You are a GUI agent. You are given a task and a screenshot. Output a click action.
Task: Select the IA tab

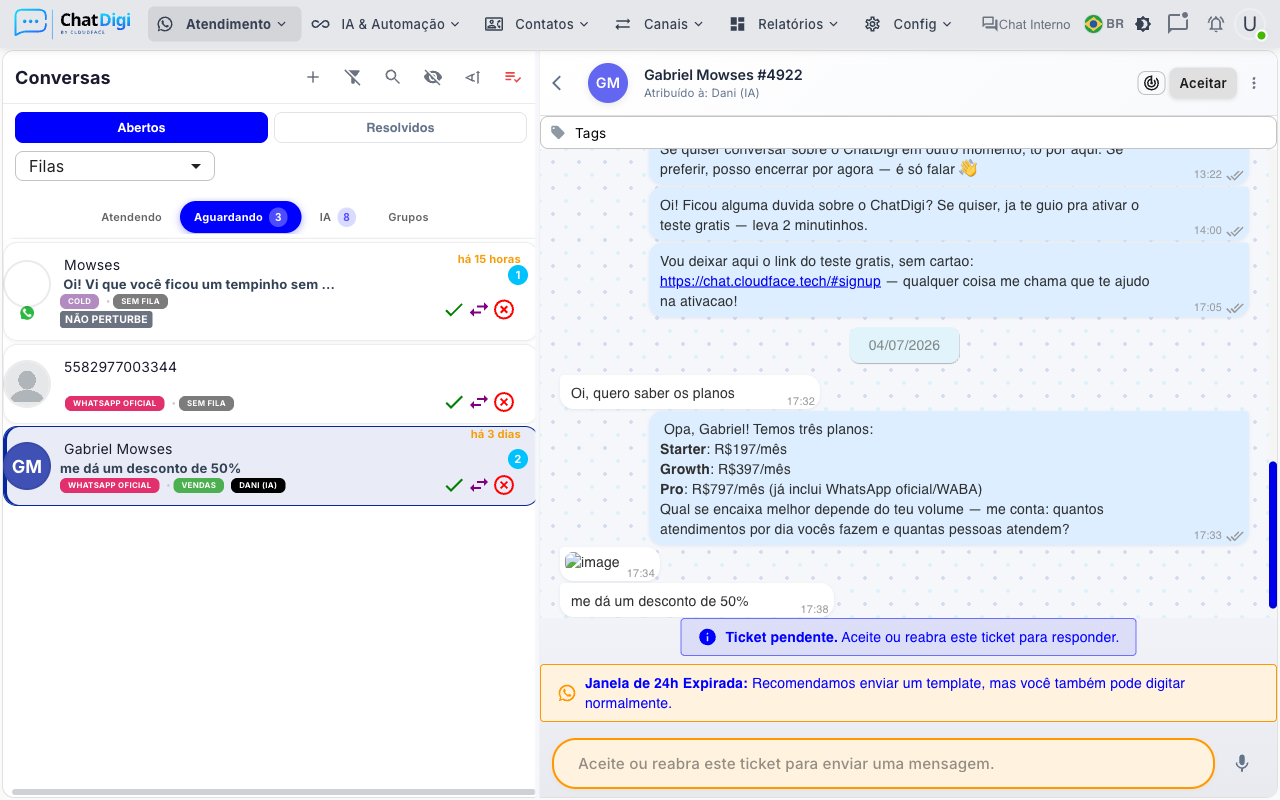pos(337,217)
